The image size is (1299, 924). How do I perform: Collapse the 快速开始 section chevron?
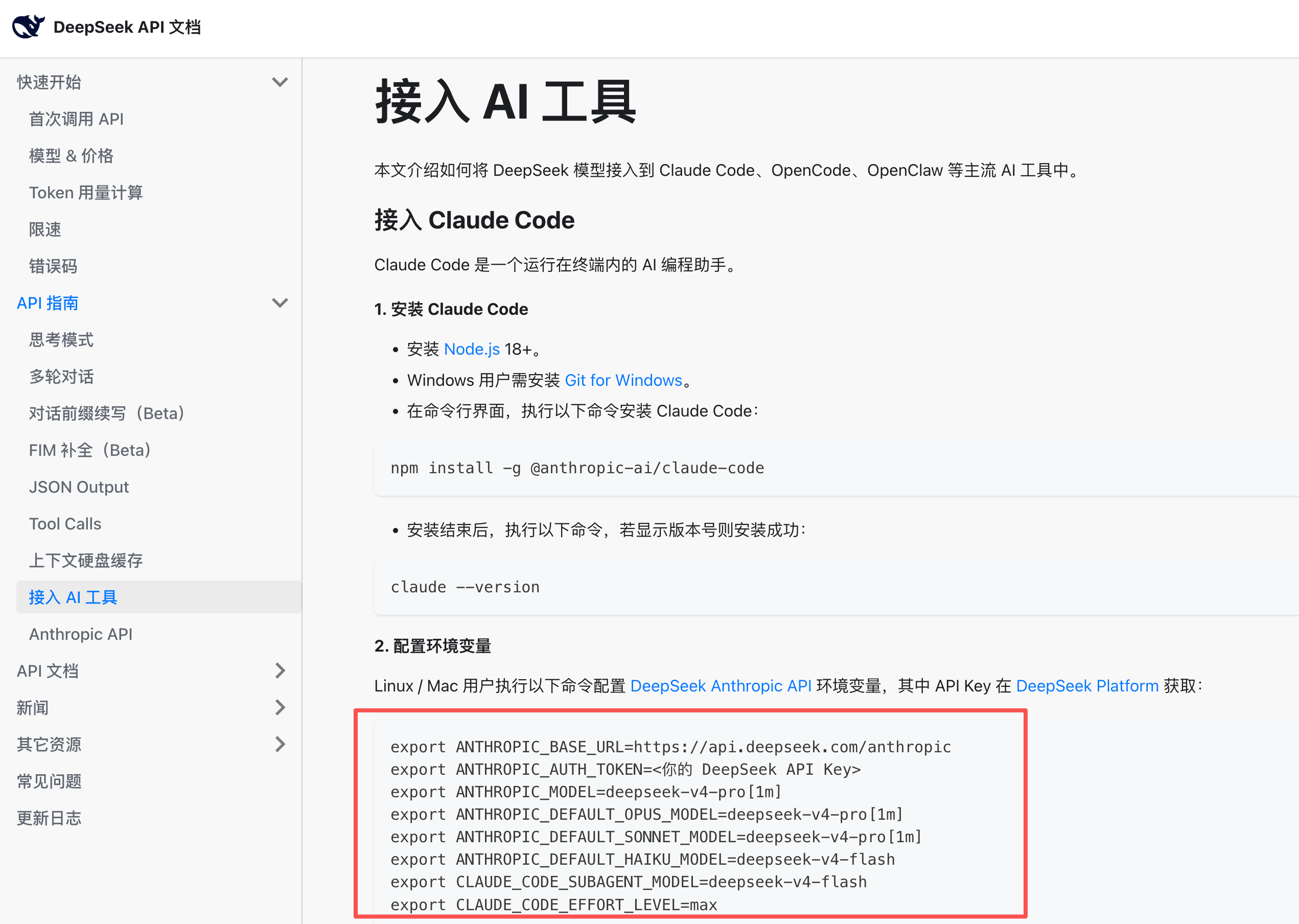[x=280, y=82]
